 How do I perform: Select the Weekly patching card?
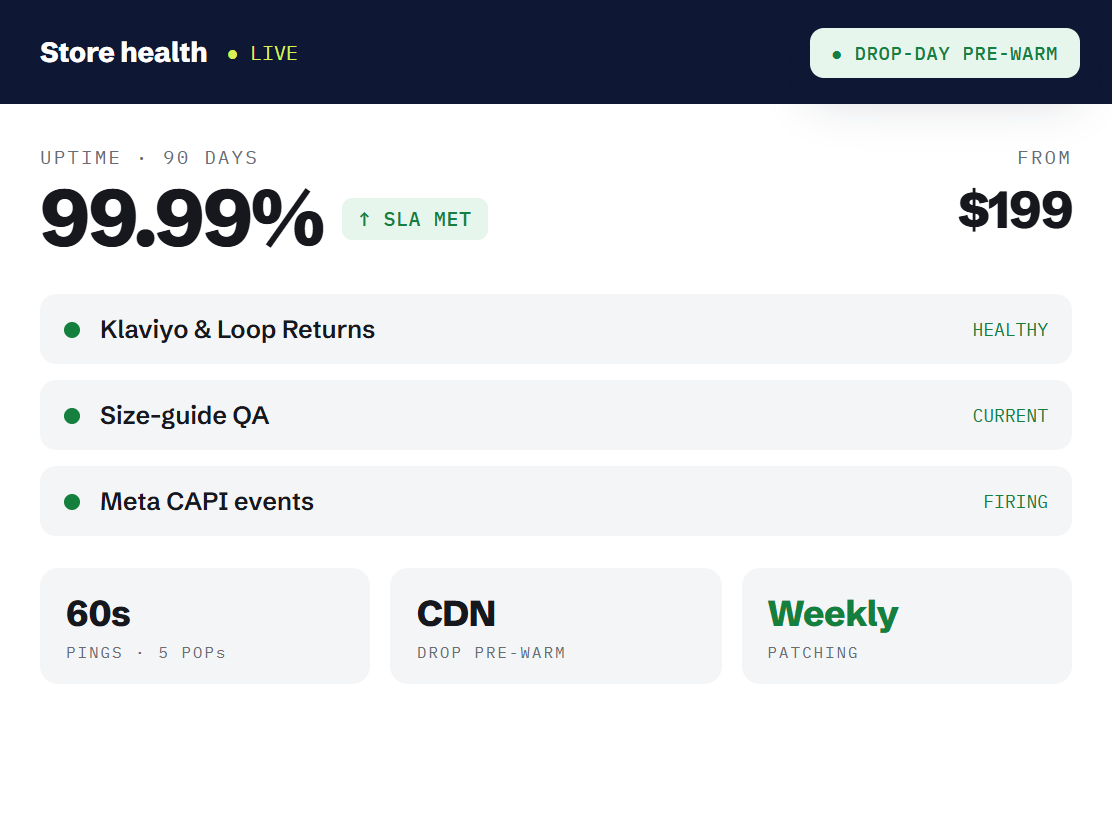[x=906, y=626]
